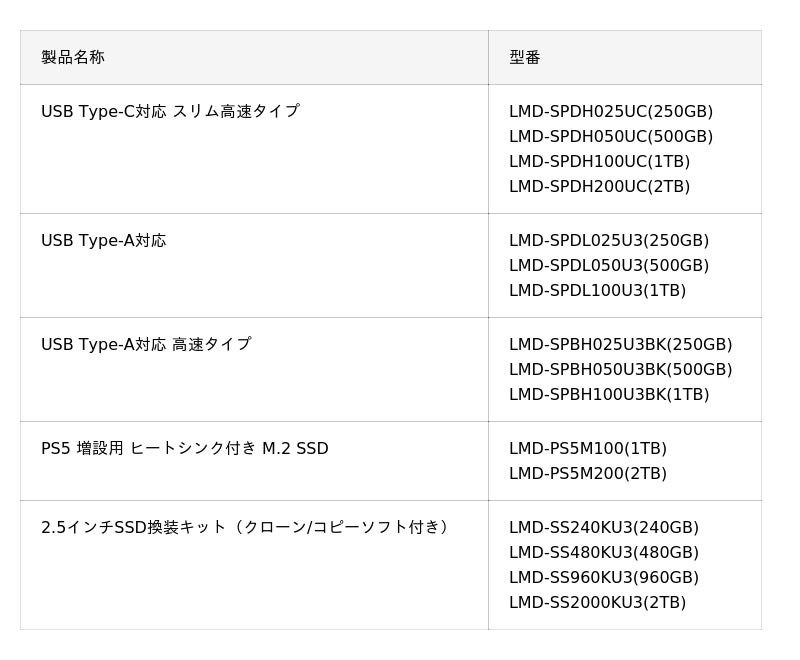This screenshot has height=660, width=800.
Task: Pick the LMD-SPDH200UC(2TB) model number
Action: click(x=599, y=186)
